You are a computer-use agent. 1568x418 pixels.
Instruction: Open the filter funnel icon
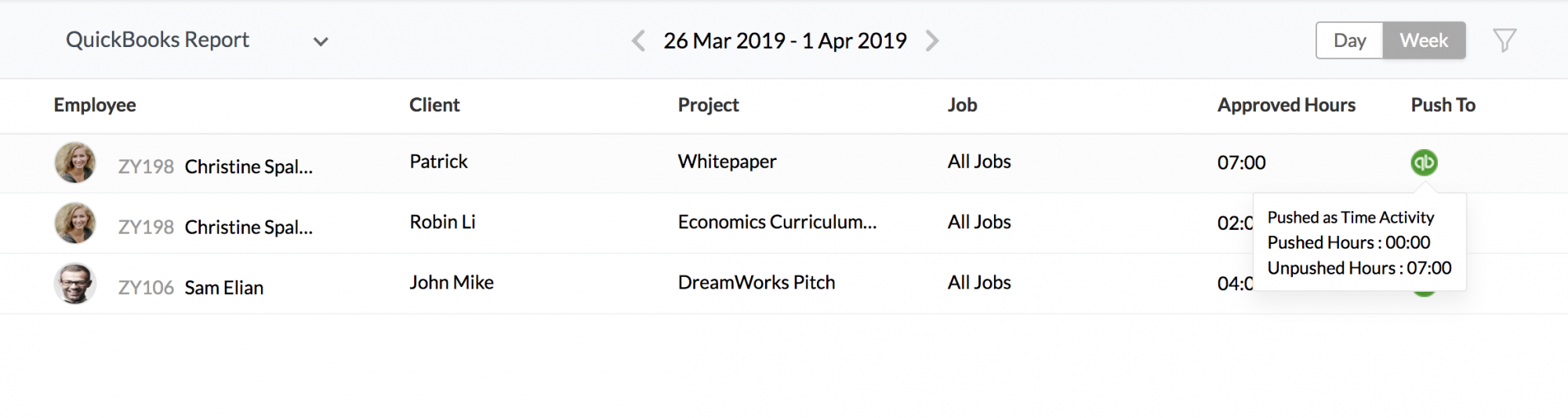(x=1504, y=41)
